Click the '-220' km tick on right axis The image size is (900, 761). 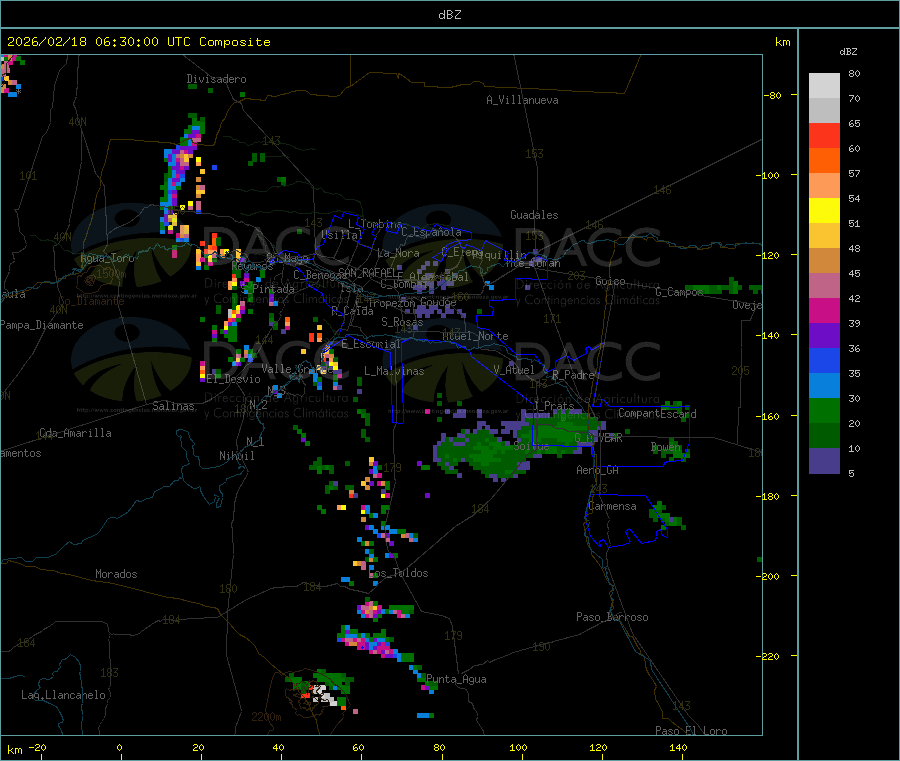770,657
